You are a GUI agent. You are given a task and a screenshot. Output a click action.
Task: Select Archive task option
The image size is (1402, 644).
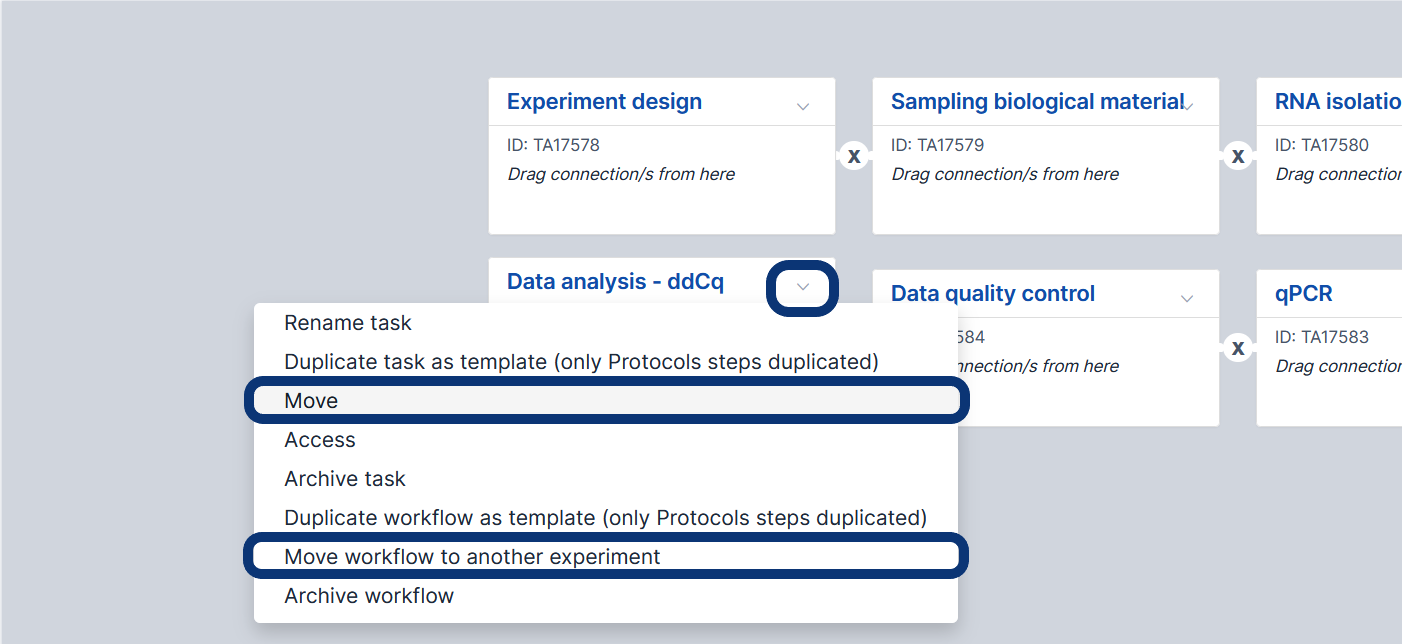[x=345, y=479]
